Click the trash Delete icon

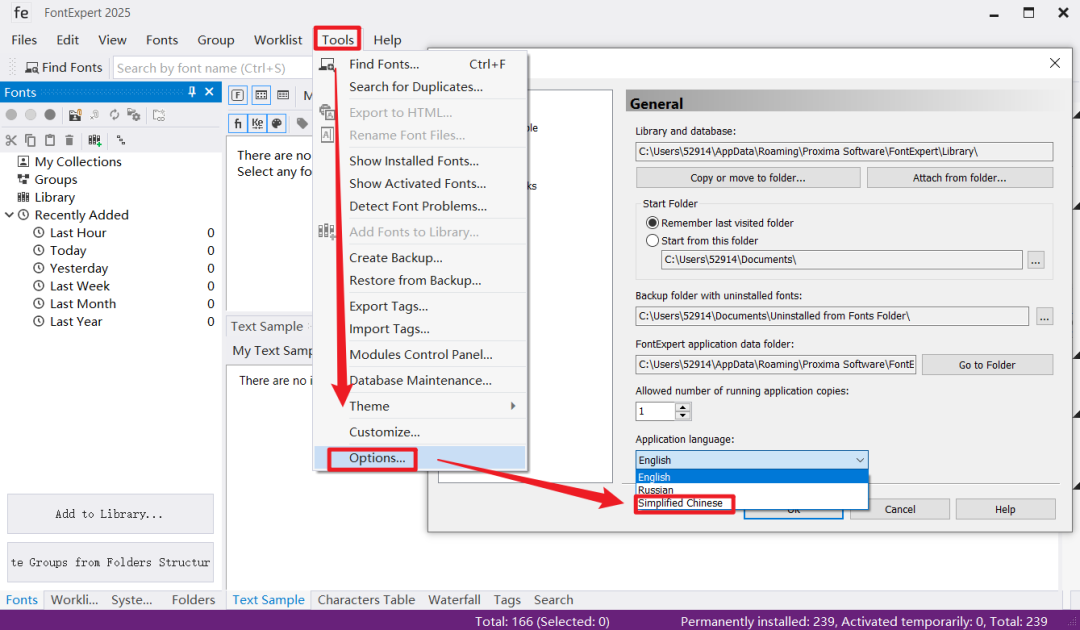point(69,140)
